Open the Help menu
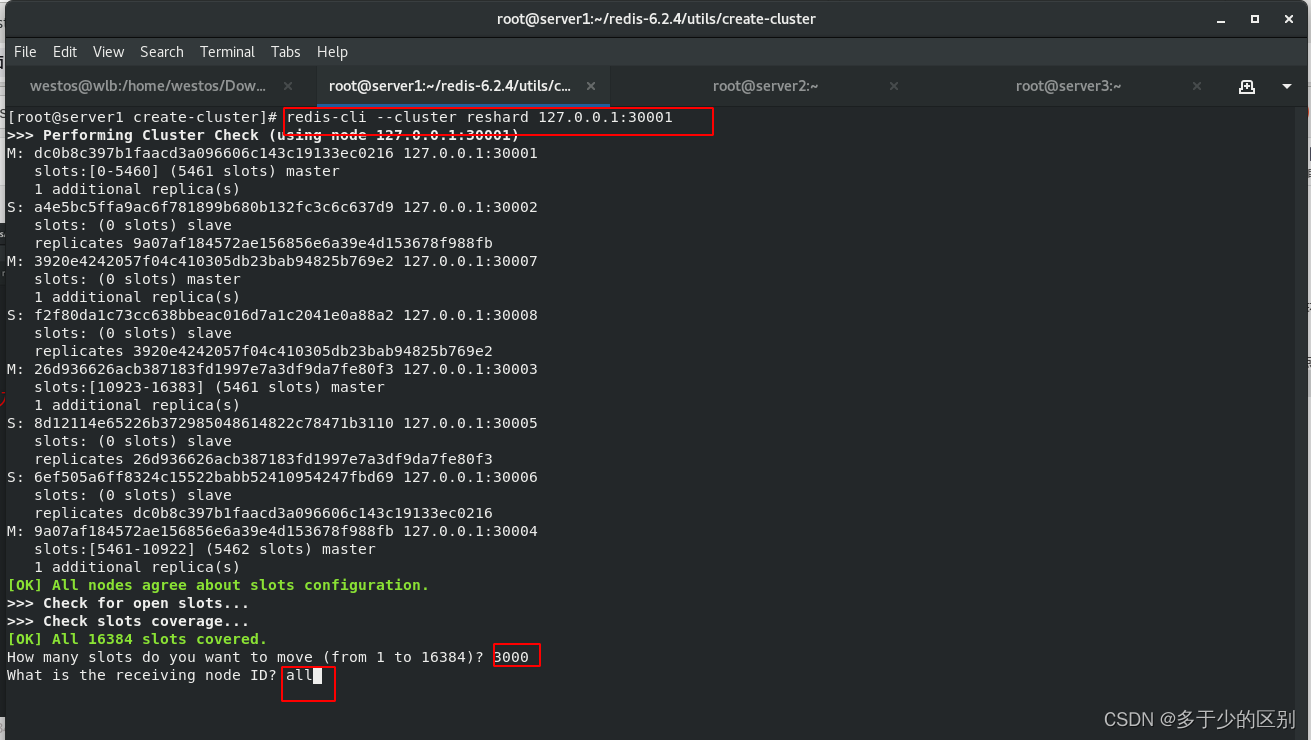 click(x=332, y=52)
